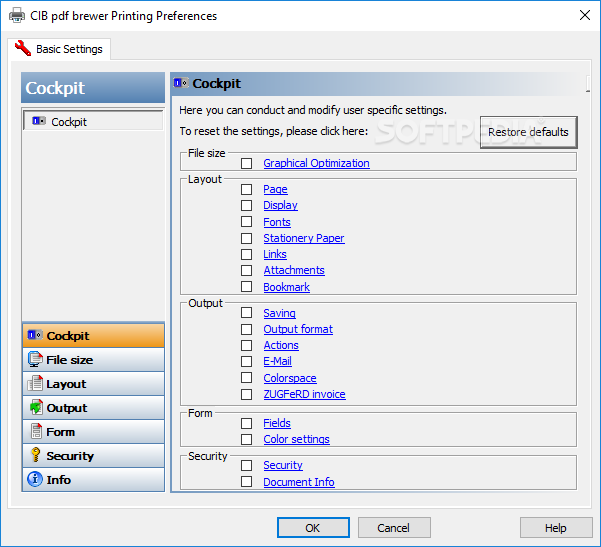This screenshot has width=601, height=547.
Task: Open the Output section in sidebar
Action: (93, 407)
